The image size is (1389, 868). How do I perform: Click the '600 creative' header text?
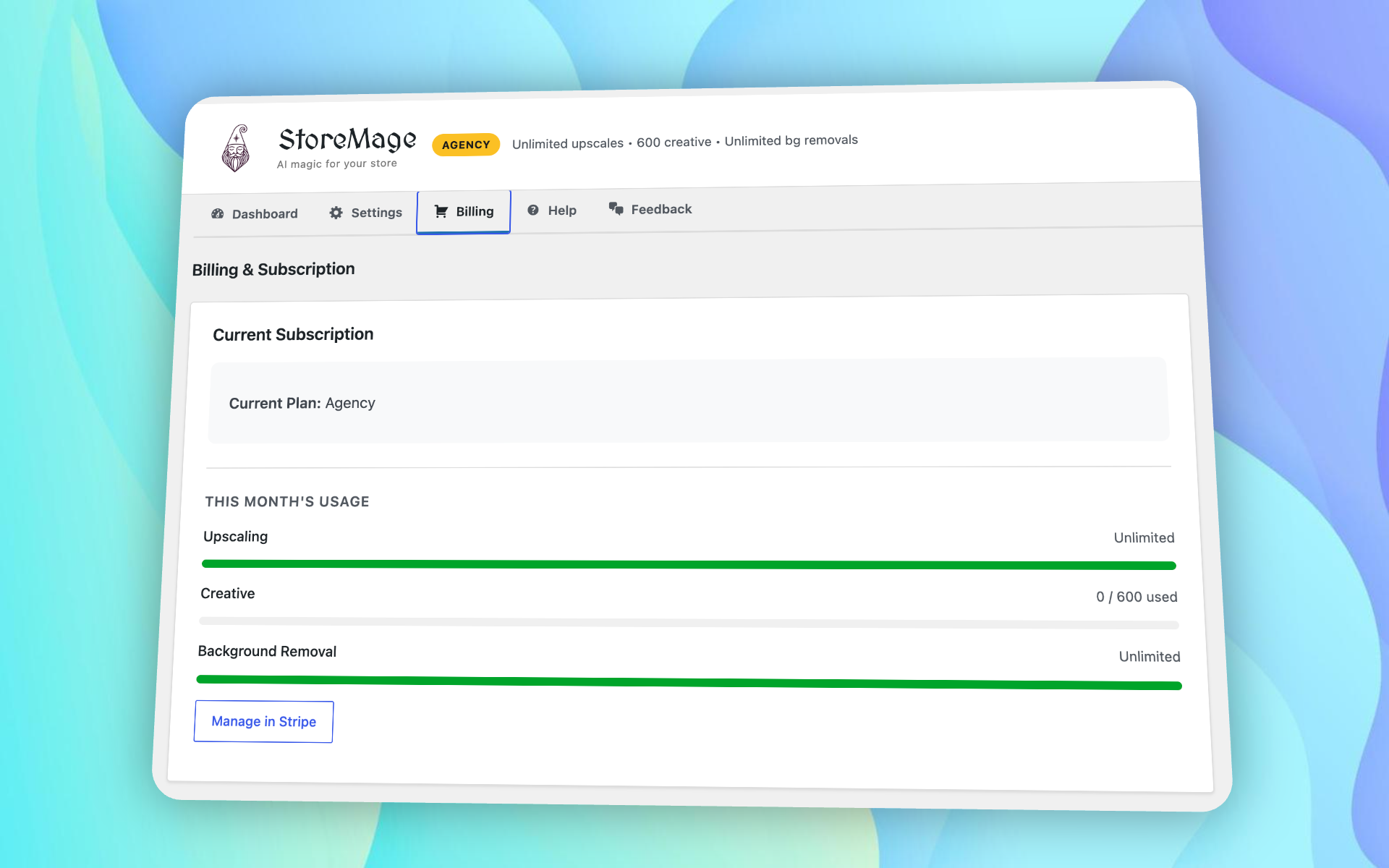coord(674,142)
